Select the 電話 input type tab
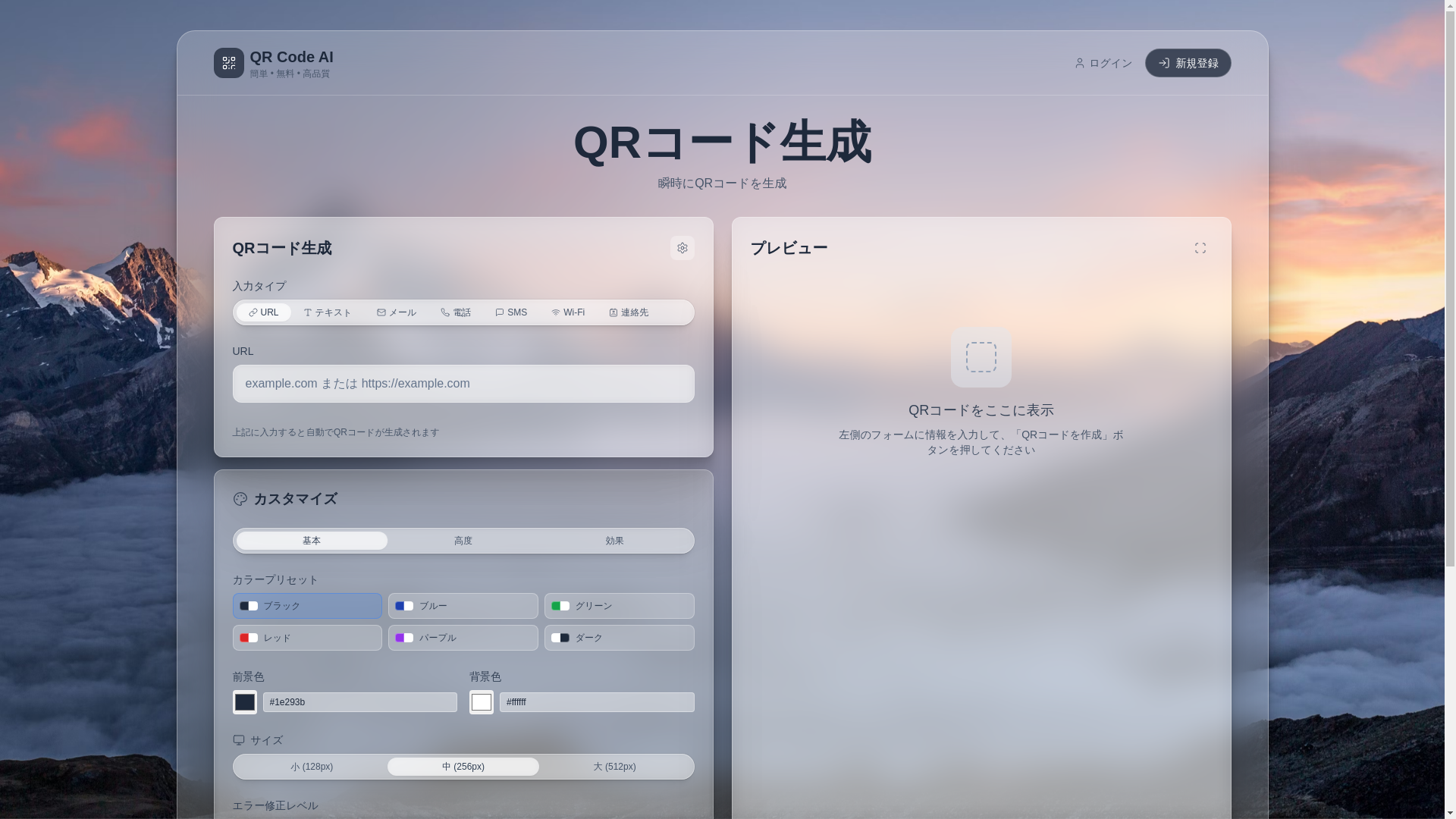 click(455, 312)
